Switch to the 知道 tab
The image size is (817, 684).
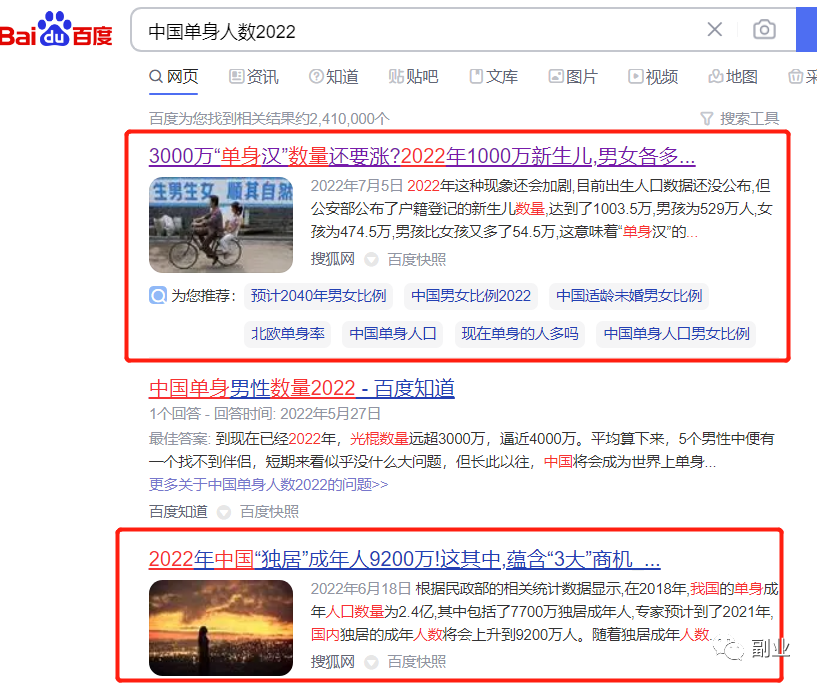point(333,77)
